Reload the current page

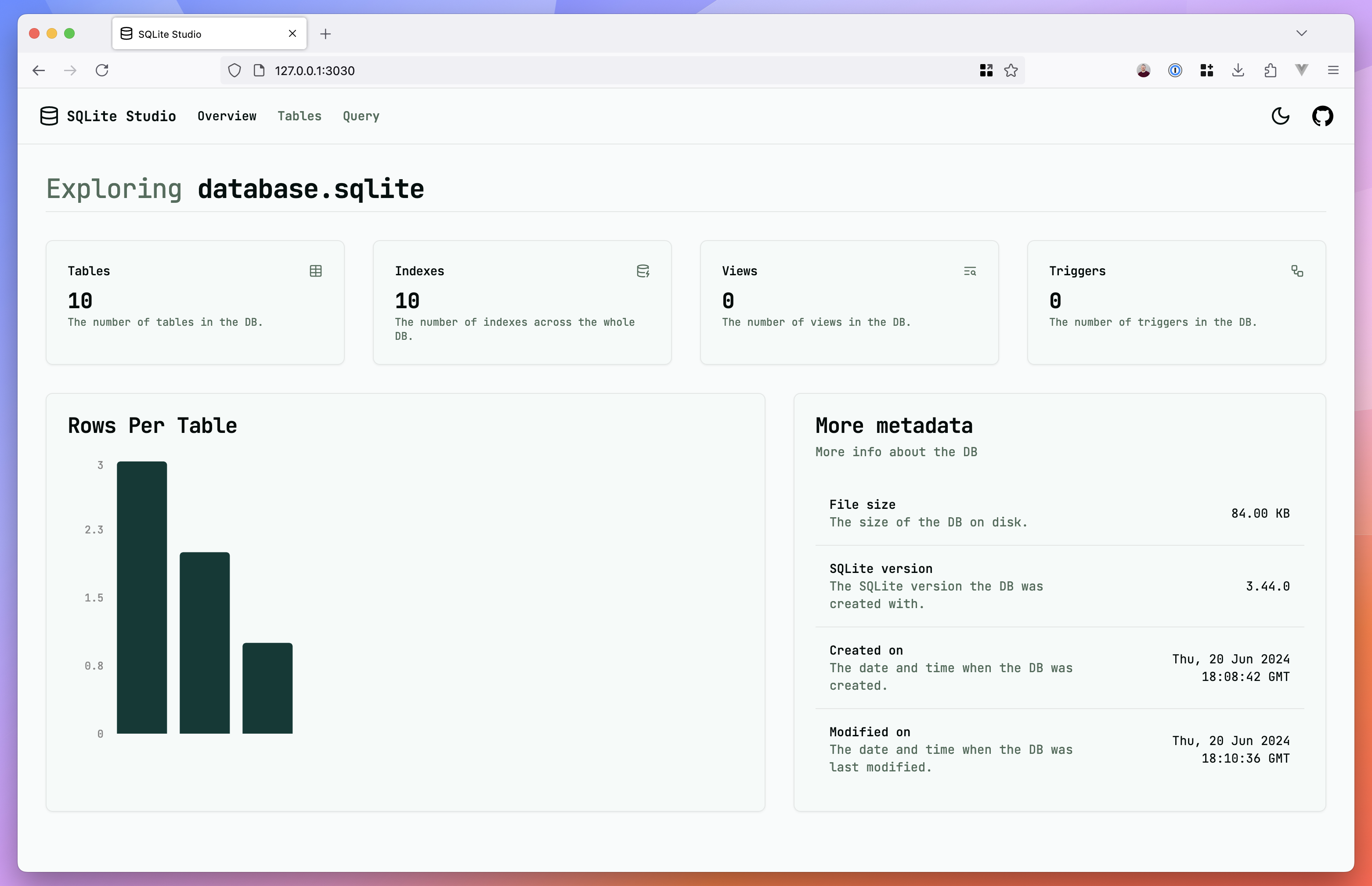[102, 70]
